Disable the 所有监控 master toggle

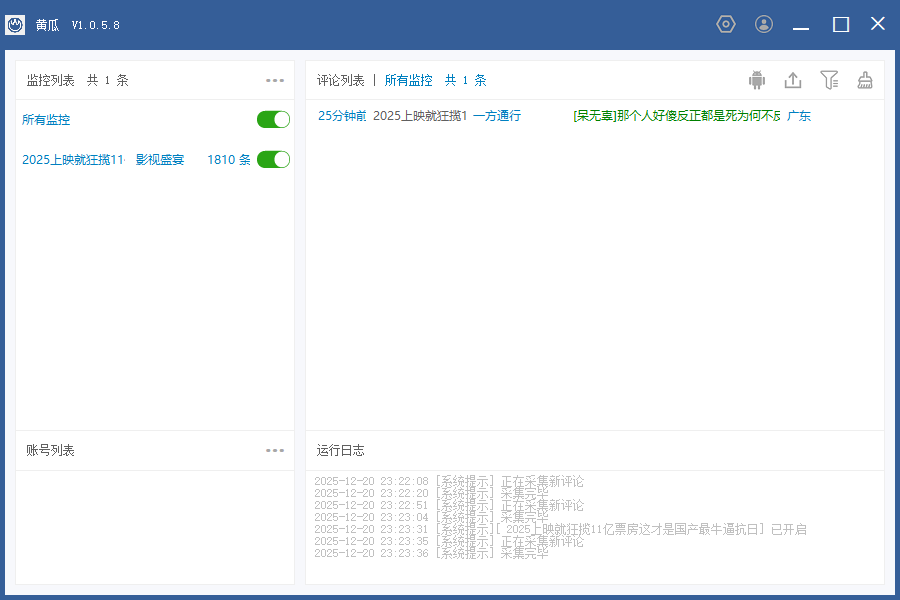[272, 118]
